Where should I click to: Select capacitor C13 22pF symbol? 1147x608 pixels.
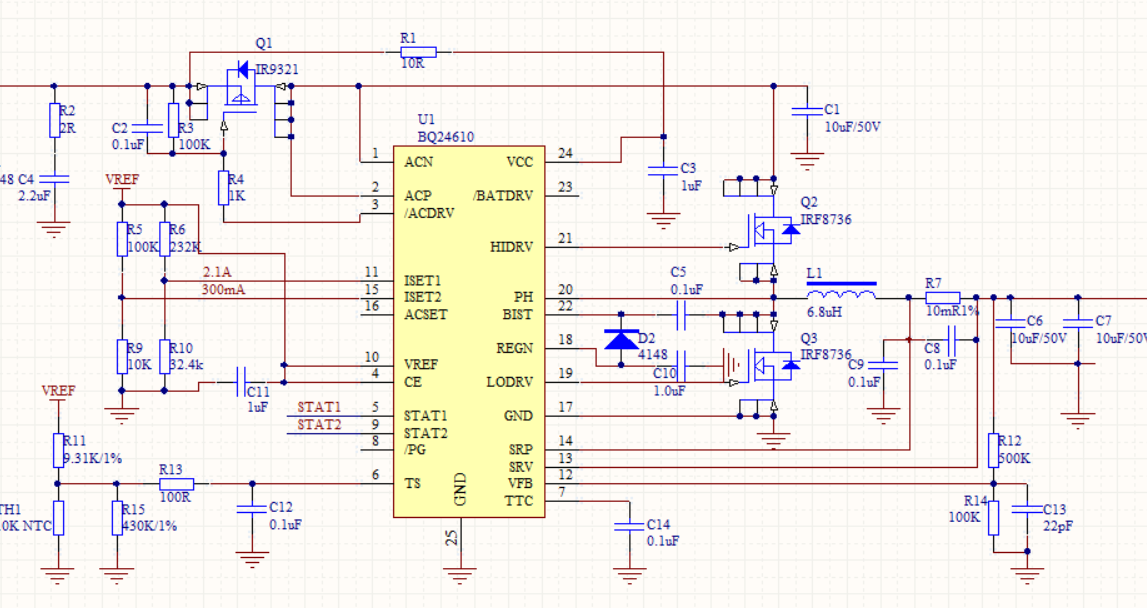(1027, 508)
